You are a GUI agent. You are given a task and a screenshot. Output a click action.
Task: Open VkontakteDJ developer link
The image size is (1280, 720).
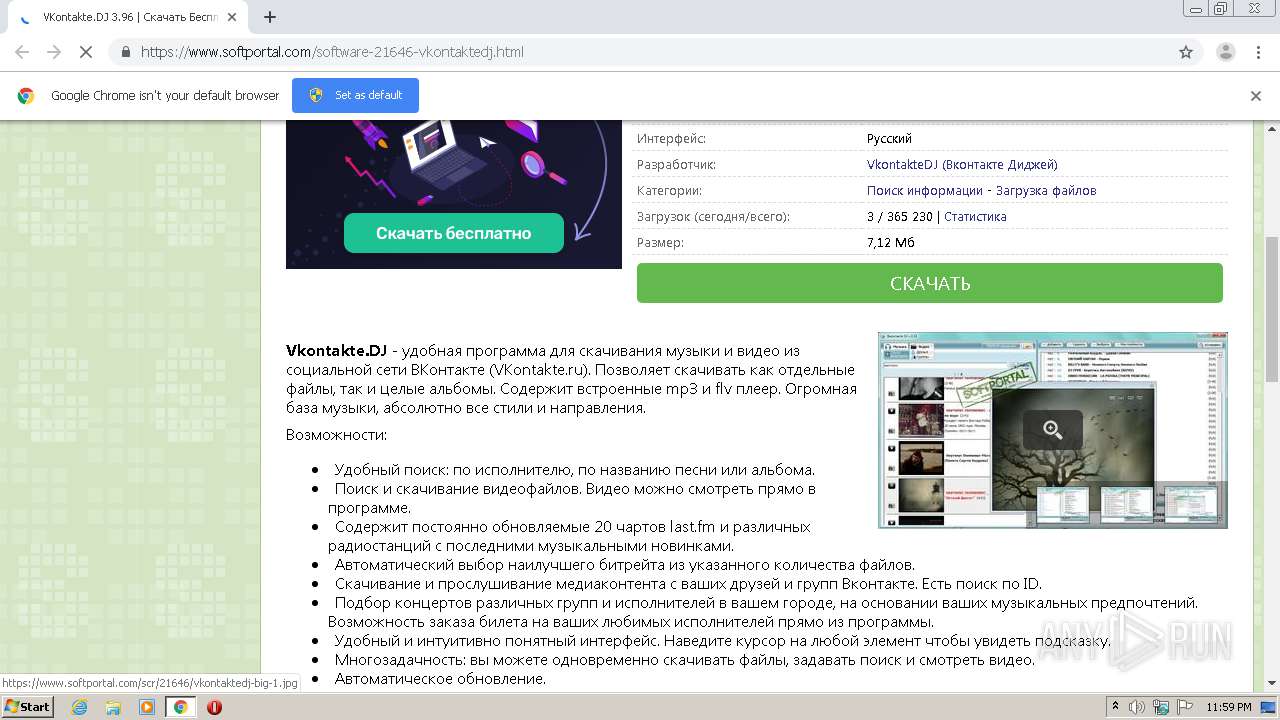pyautogui.click(x=962, y=164)
